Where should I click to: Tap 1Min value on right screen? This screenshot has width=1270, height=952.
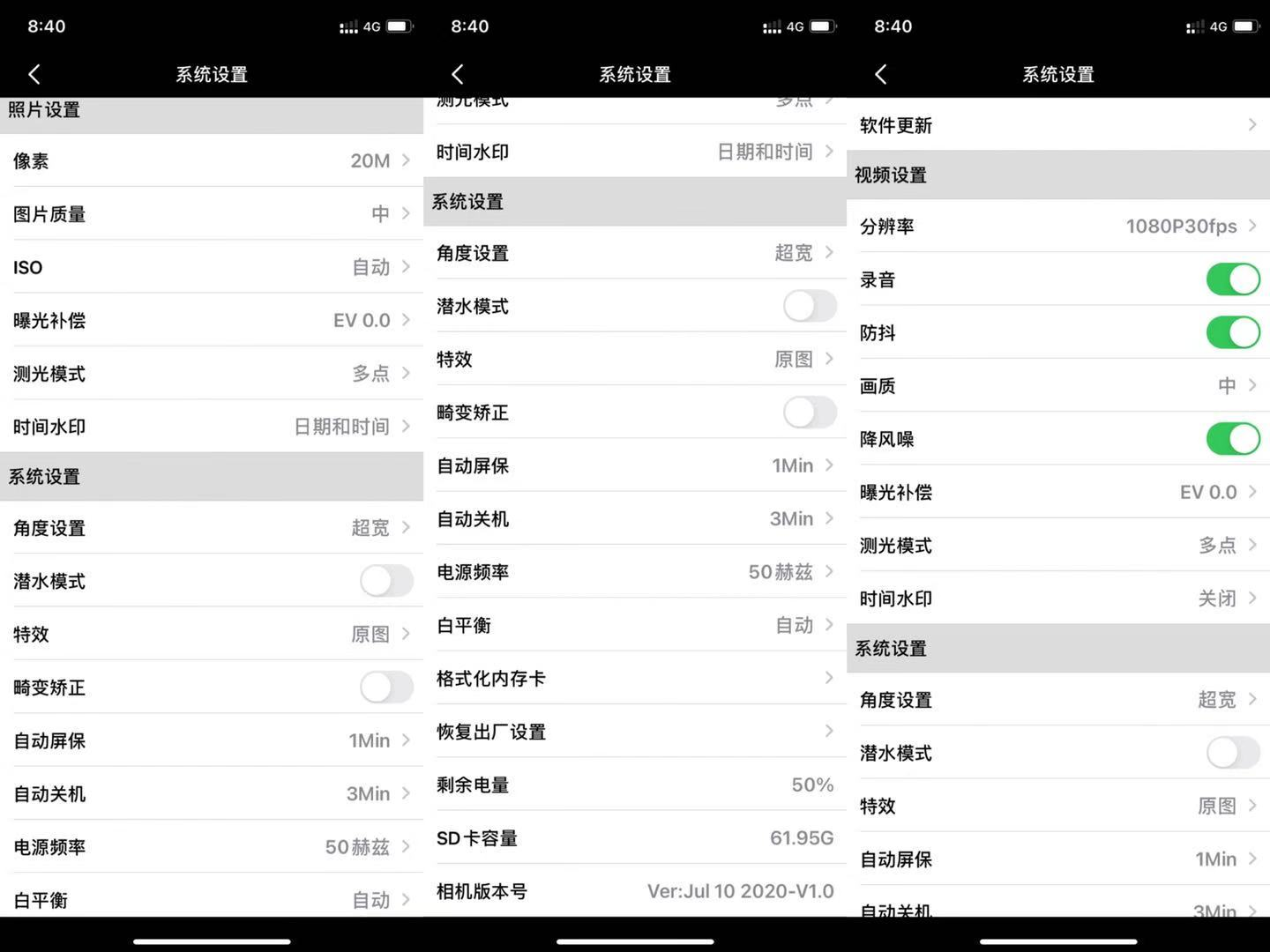(x=1216, y=859)
